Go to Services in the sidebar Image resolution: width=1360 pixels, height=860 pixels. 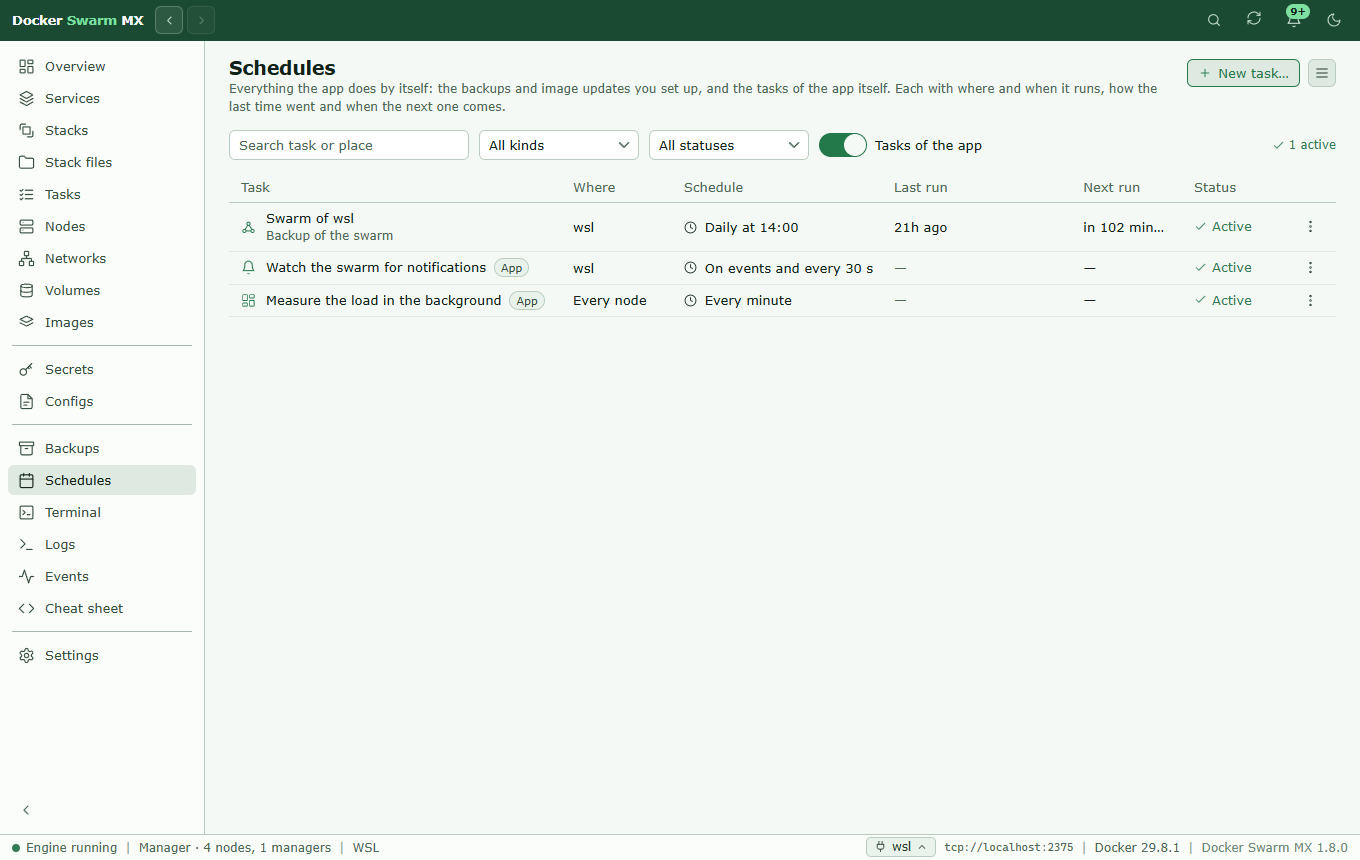(102, 98)
